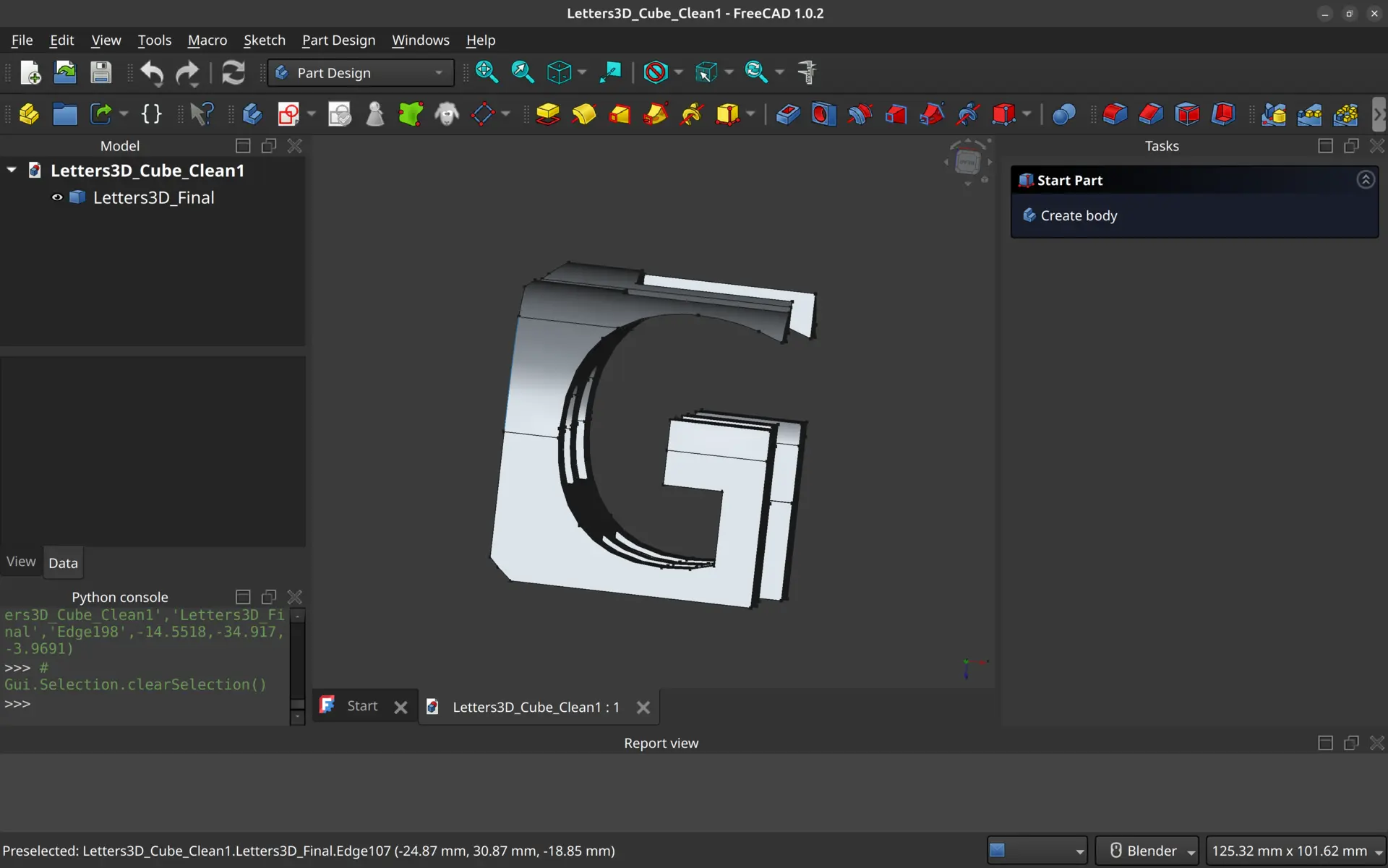Click the Measure tool icon
The width and height of the screenshot is (1388, 868).
807,72
